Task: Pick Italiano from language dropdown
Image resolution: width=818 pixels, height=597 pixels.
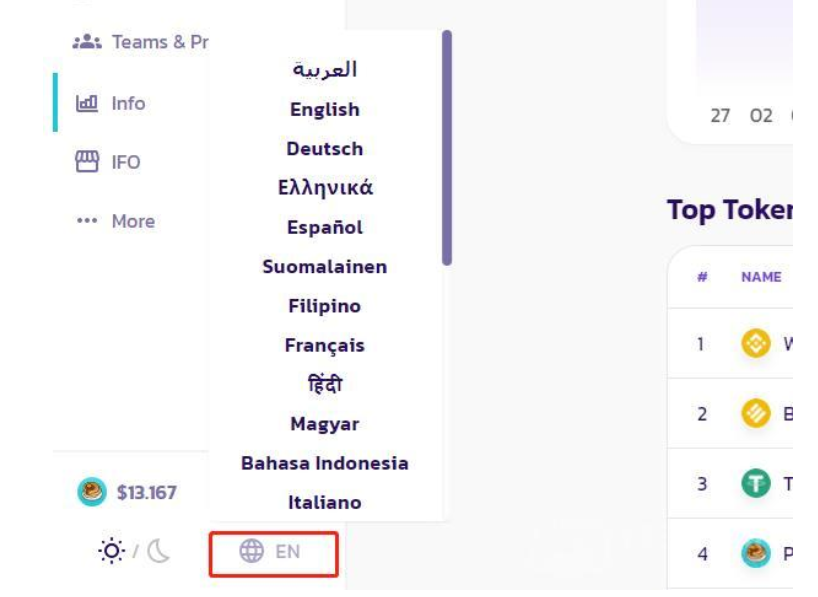Action: coord(324,503)
